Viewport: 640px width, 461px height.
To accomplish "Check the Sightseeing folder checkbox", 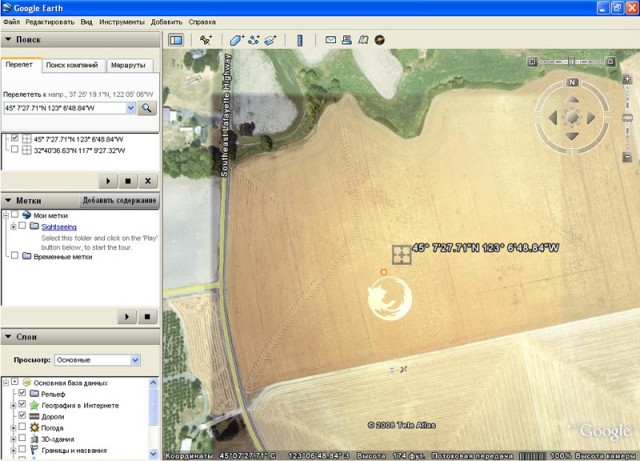I will tap(22, 225).
